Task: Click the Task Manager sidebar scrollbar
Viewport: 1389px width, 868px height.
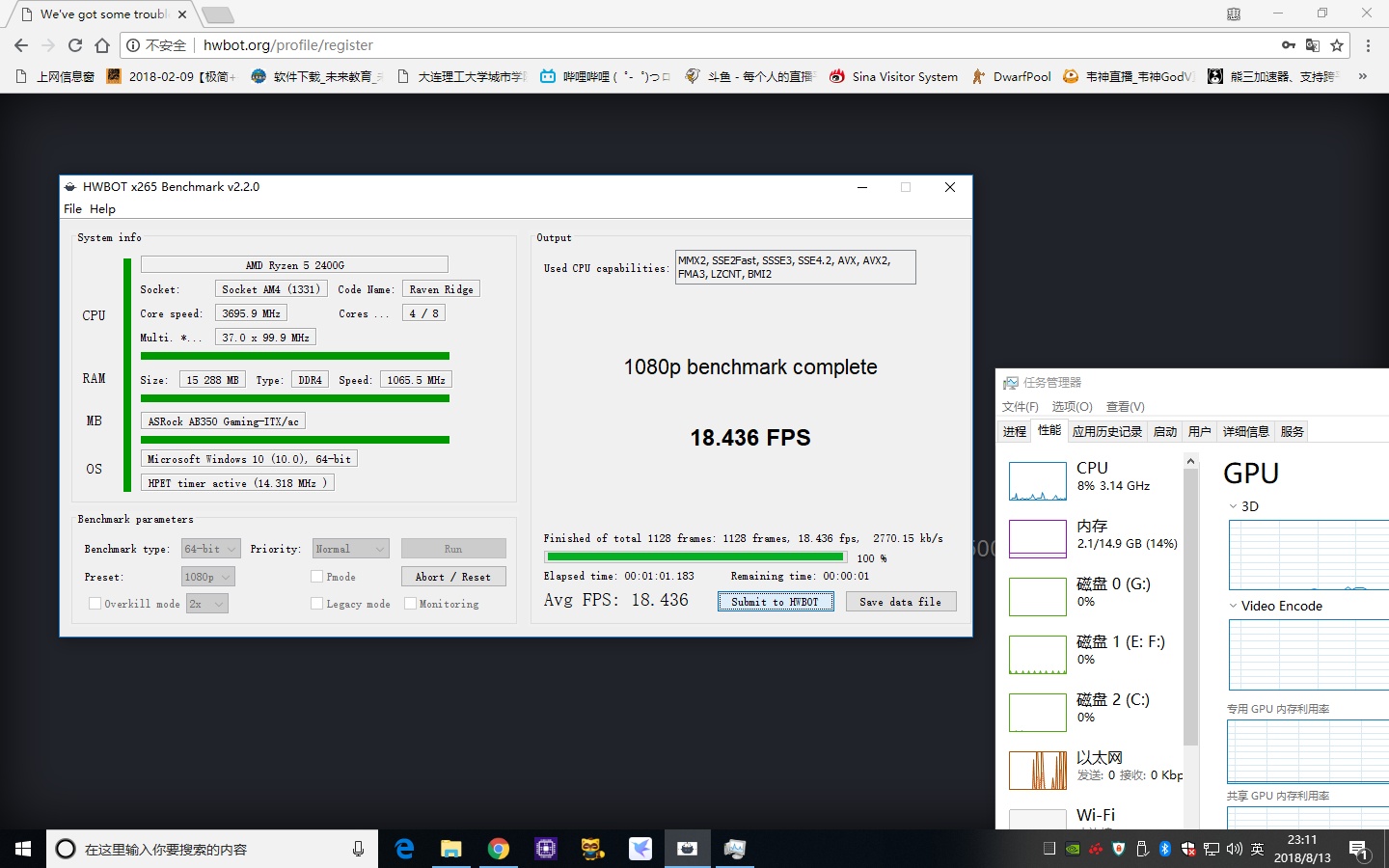Action: coord(1190,608)
